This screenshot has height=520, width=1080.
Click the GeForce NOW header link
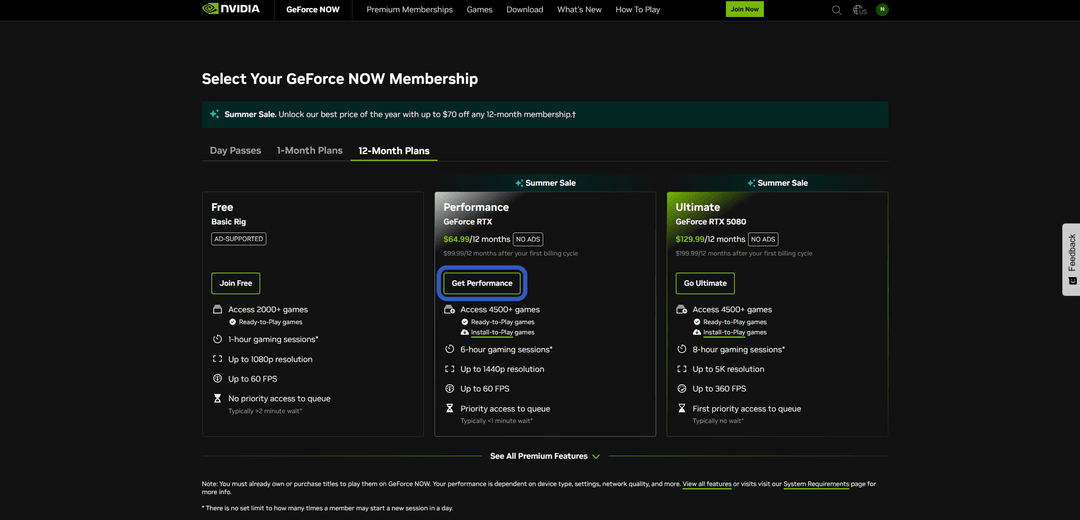tap(313, 10)
